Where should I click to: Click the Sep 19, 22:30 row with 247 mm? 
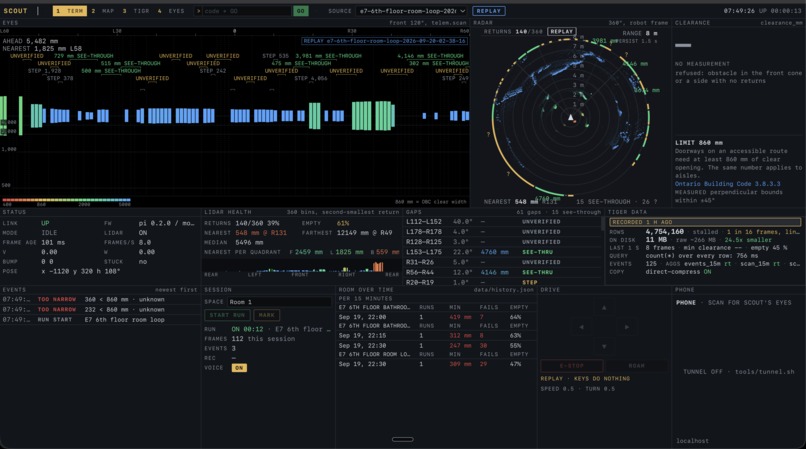[436, 346]
